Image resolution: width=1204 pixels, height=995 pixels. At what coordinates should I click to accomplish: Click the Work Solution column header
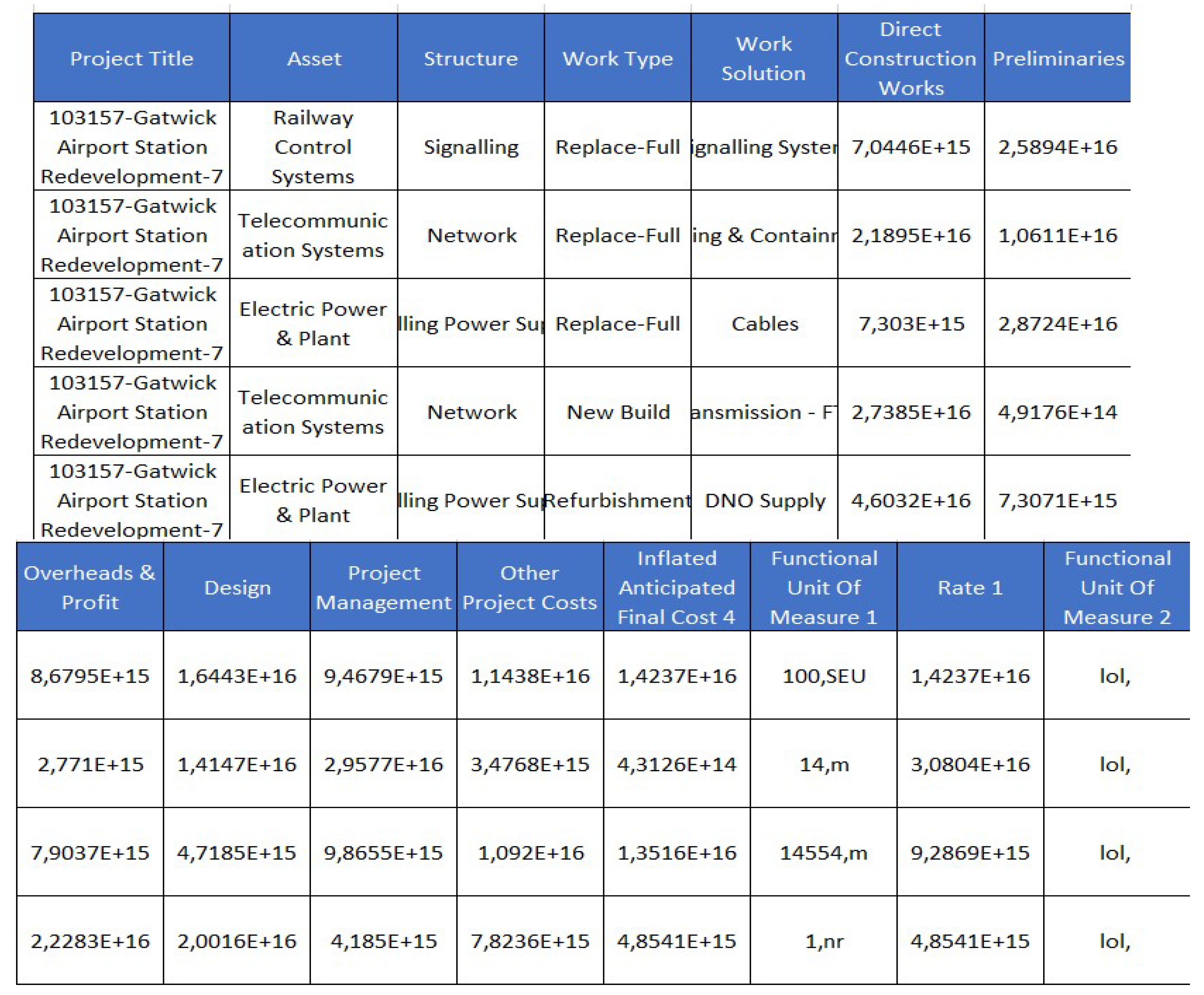coord(763,59)
